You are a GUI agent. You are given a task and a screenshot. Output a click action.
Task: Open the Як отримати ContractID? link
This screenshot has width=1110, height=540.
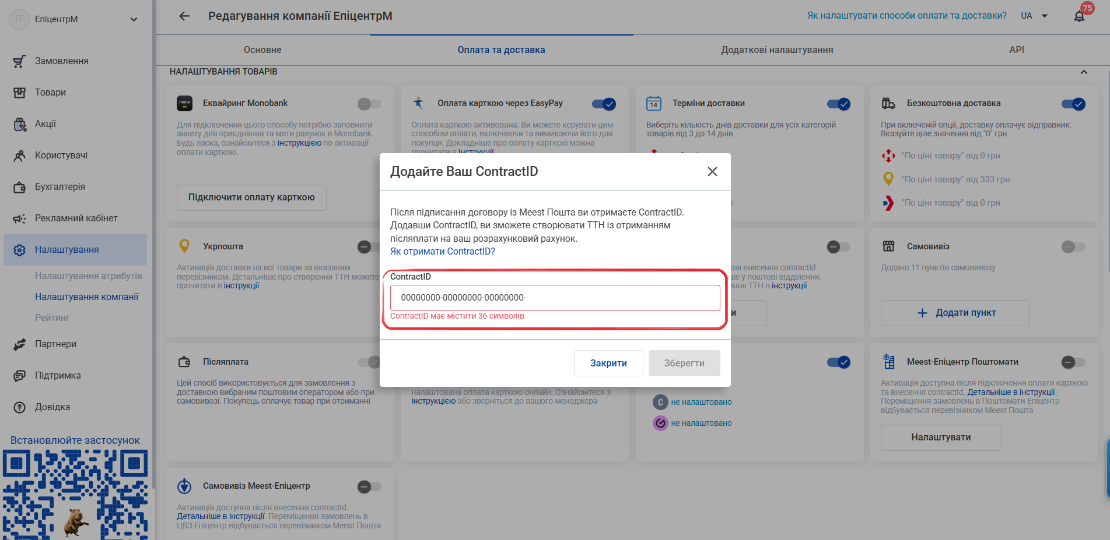coord(442,251)
